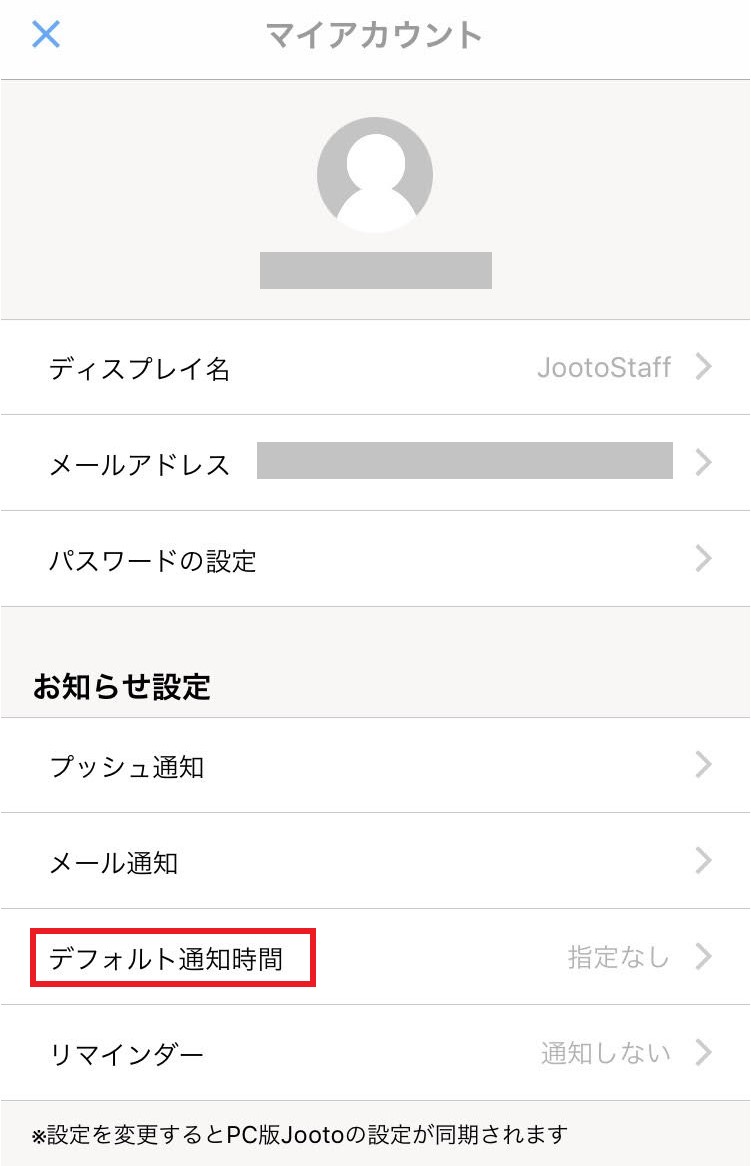This screenshot has width=751, height=1166.
Task: Click the chevron beside 指定なし
Action: click(704, 957)
